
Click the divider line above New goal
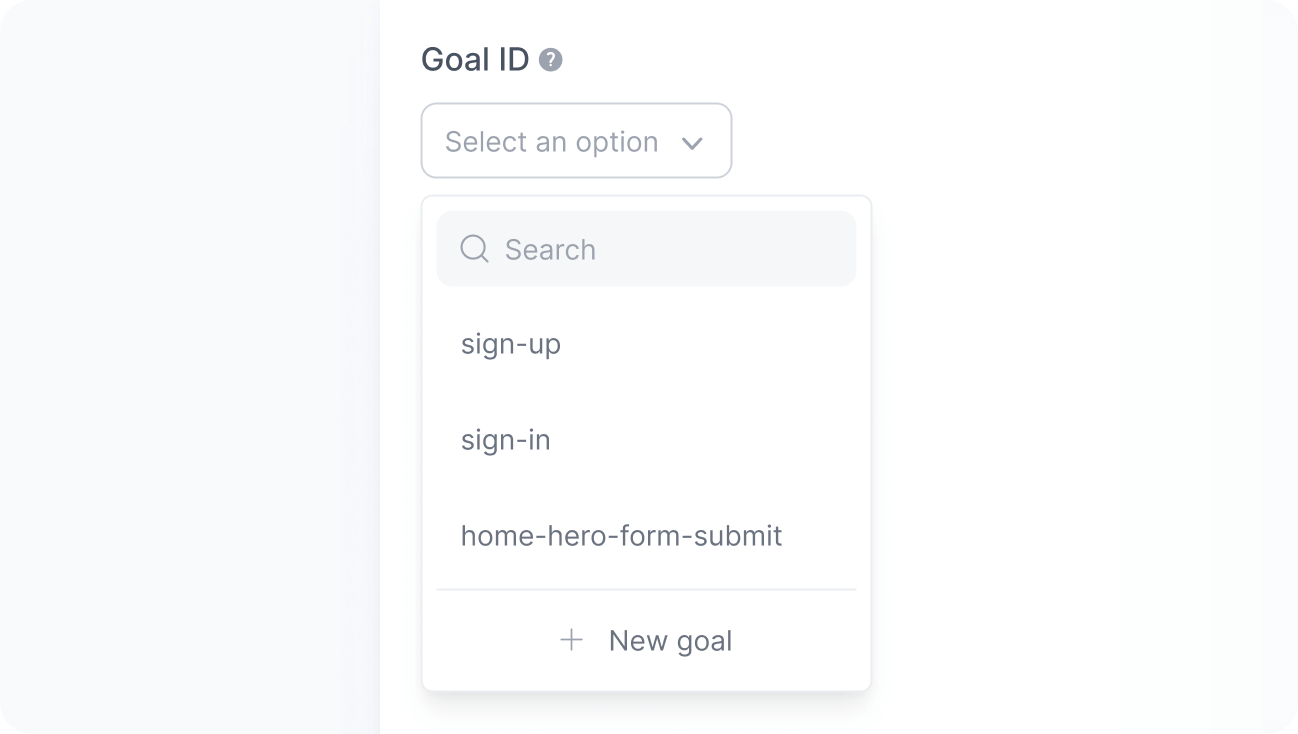(x=646, y=590)
